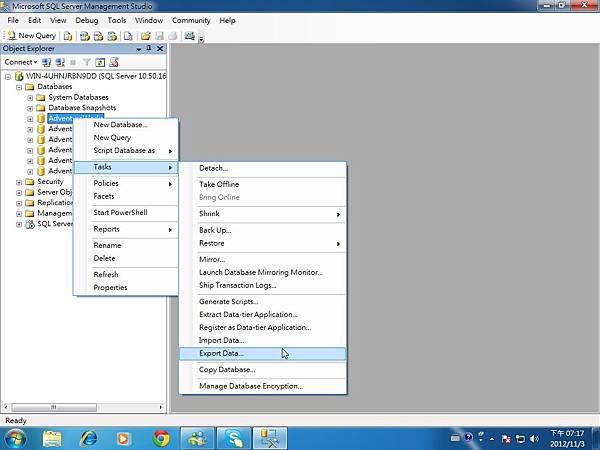Select Import Data... menu item
The height and width of the screenshot is (450, 600).
[x=262, y=340]
